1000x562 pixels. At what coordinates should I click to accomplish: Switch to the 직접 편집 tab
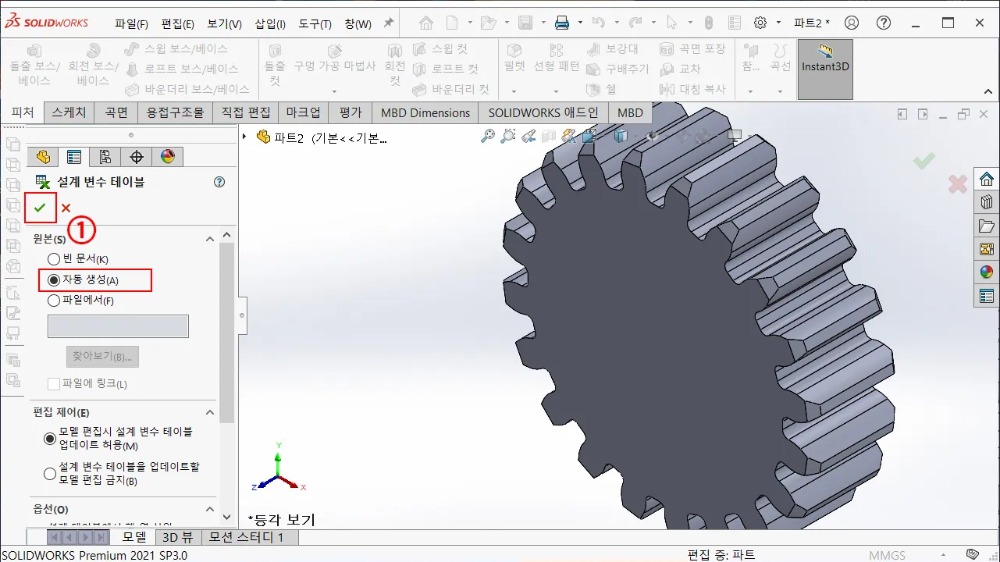[x=246, y=112]
